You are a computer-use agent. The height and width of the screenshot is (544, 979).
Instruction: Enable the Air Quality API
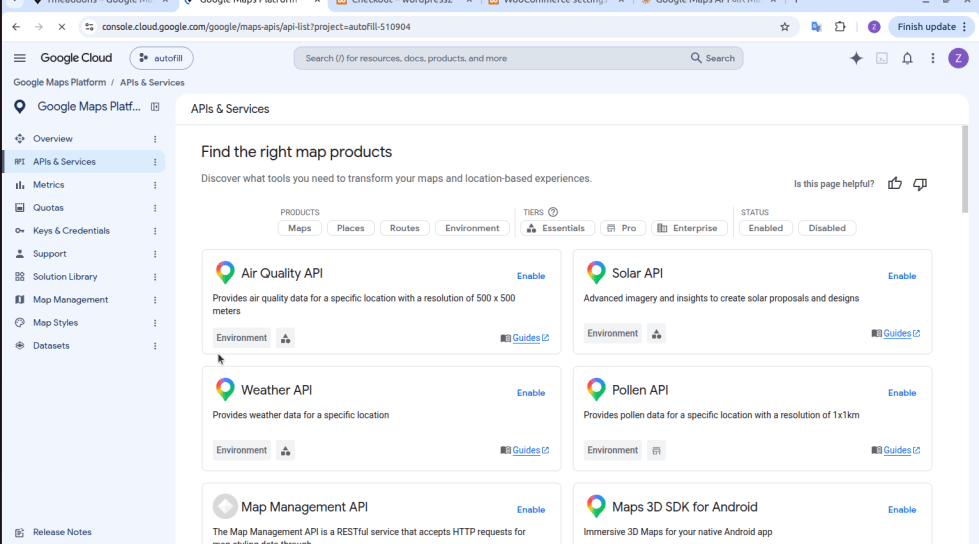coord(531,276)
